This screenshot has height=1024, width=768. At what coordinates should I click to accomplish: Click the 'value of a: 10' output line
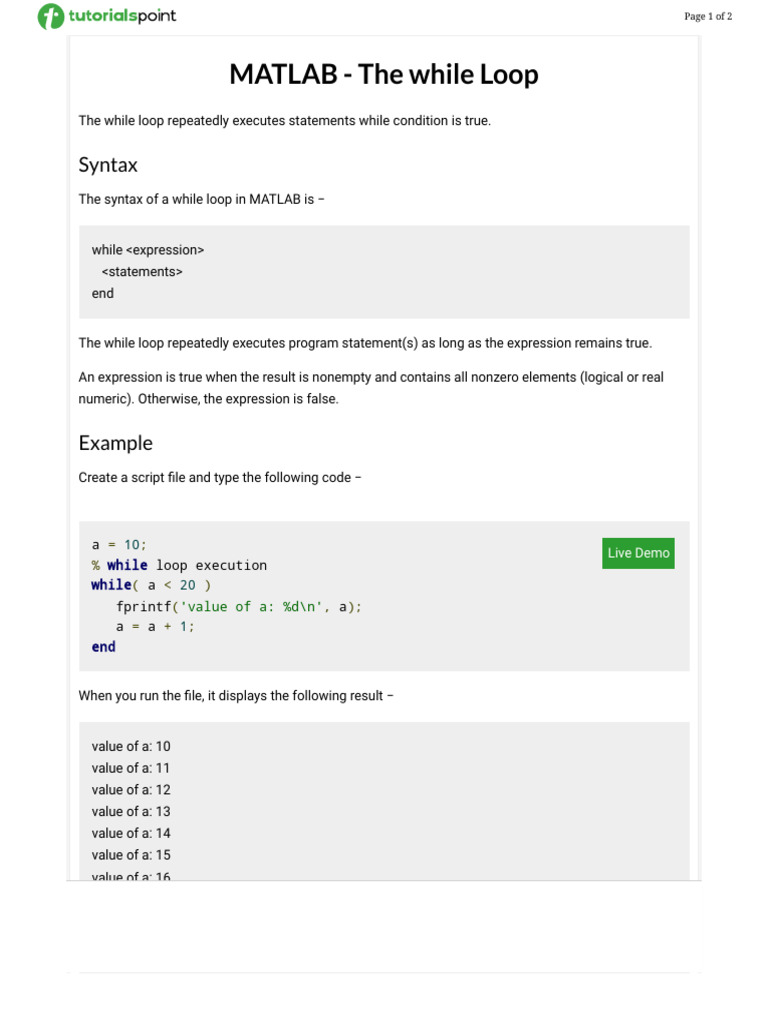click(131, 746)
